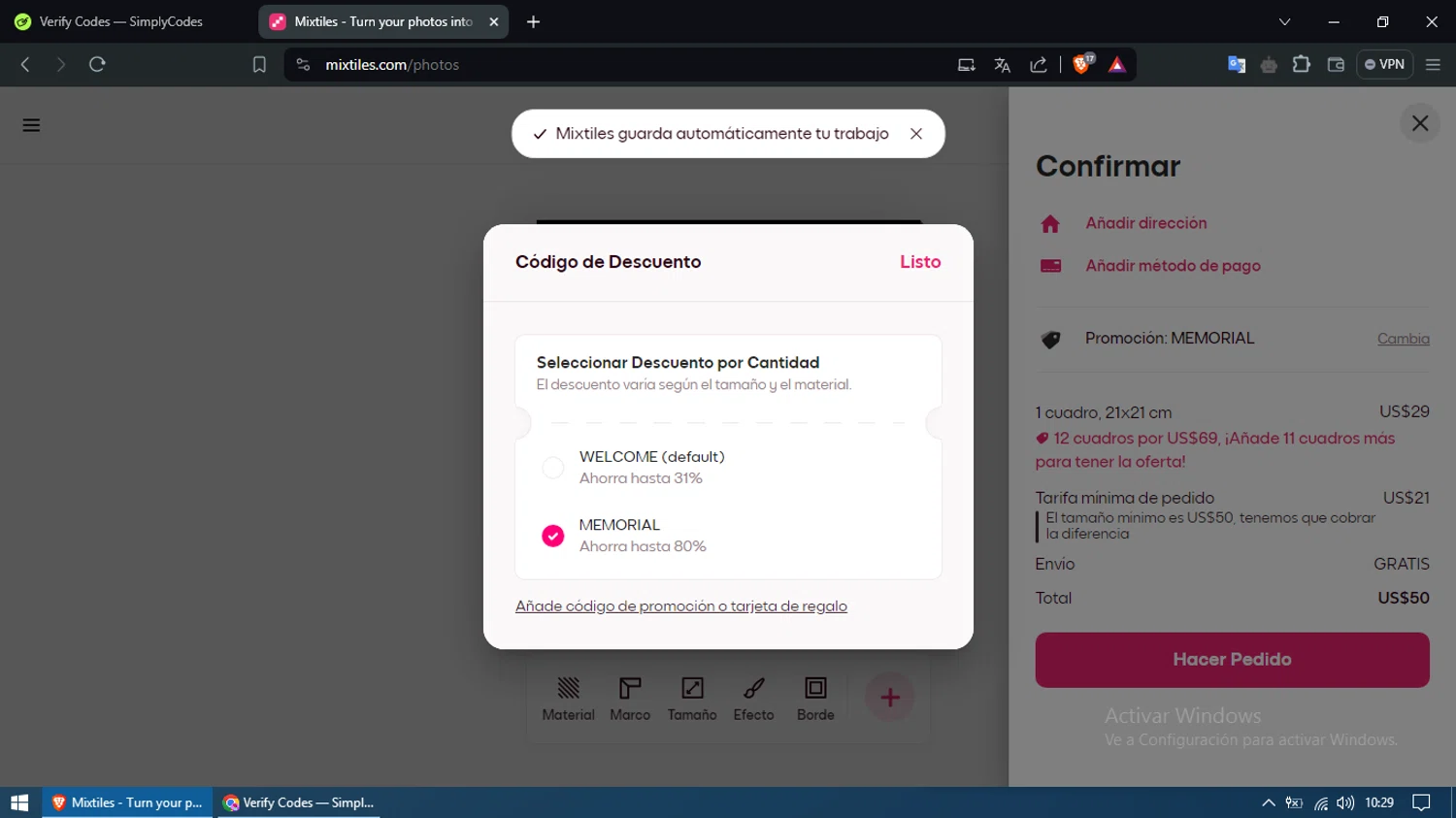The image size is (1456, 818).
Task: Toggle the VPN button
Action: (1384, 65)
